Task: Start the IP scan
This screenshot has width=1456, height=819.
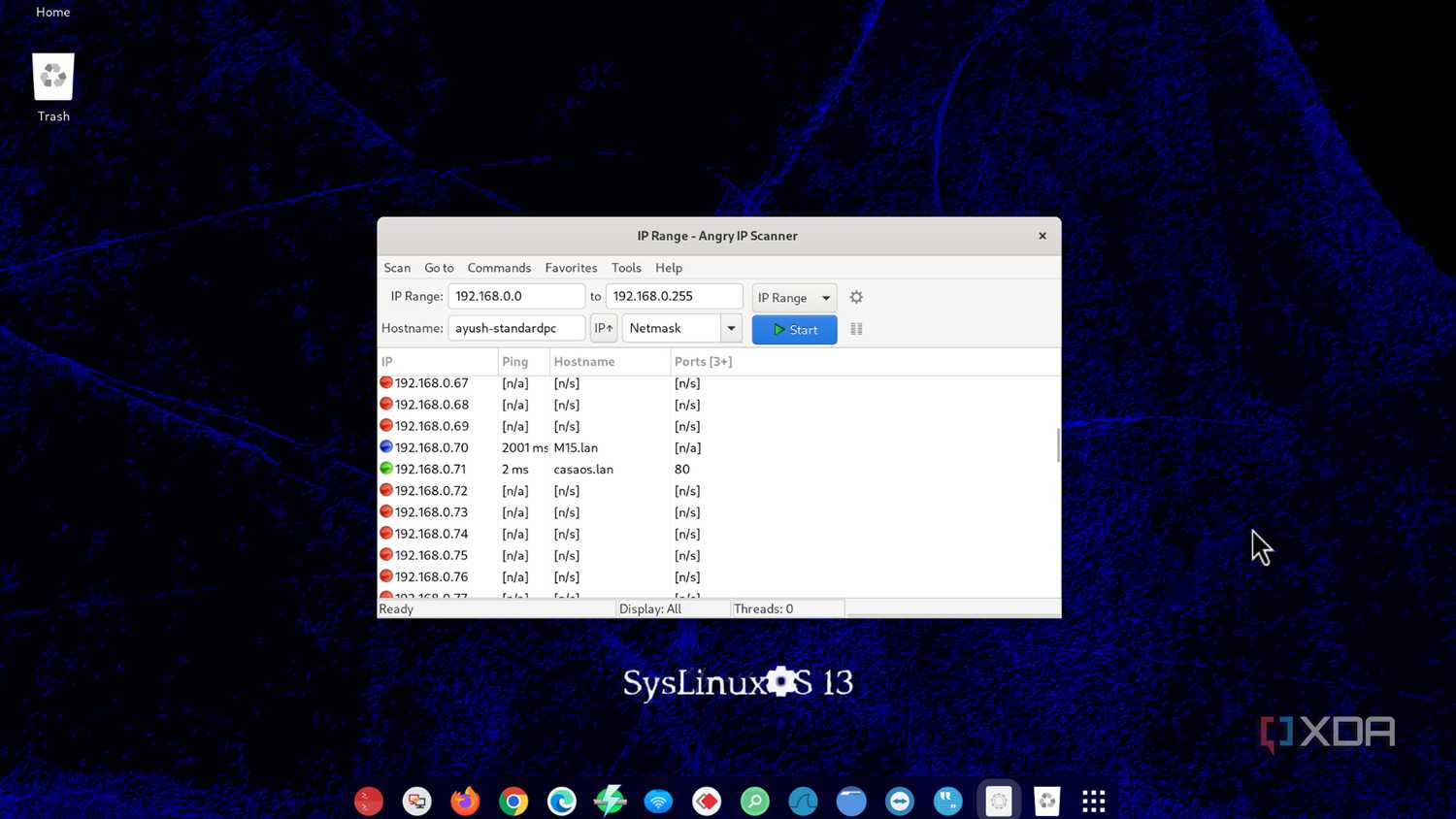Action: click(x=794, y=329)
